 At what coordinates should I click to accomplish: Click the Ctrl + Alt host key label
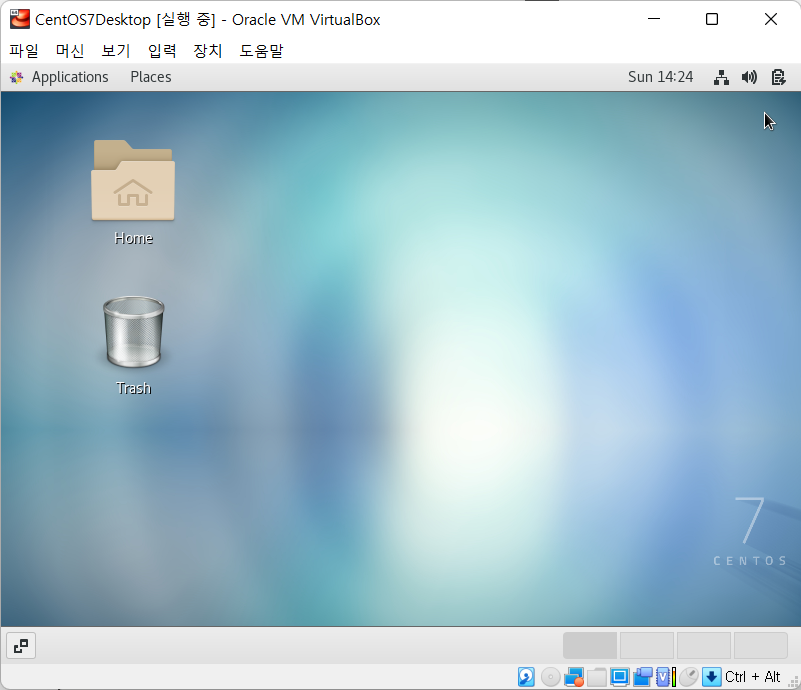click(x=752, y=677)
